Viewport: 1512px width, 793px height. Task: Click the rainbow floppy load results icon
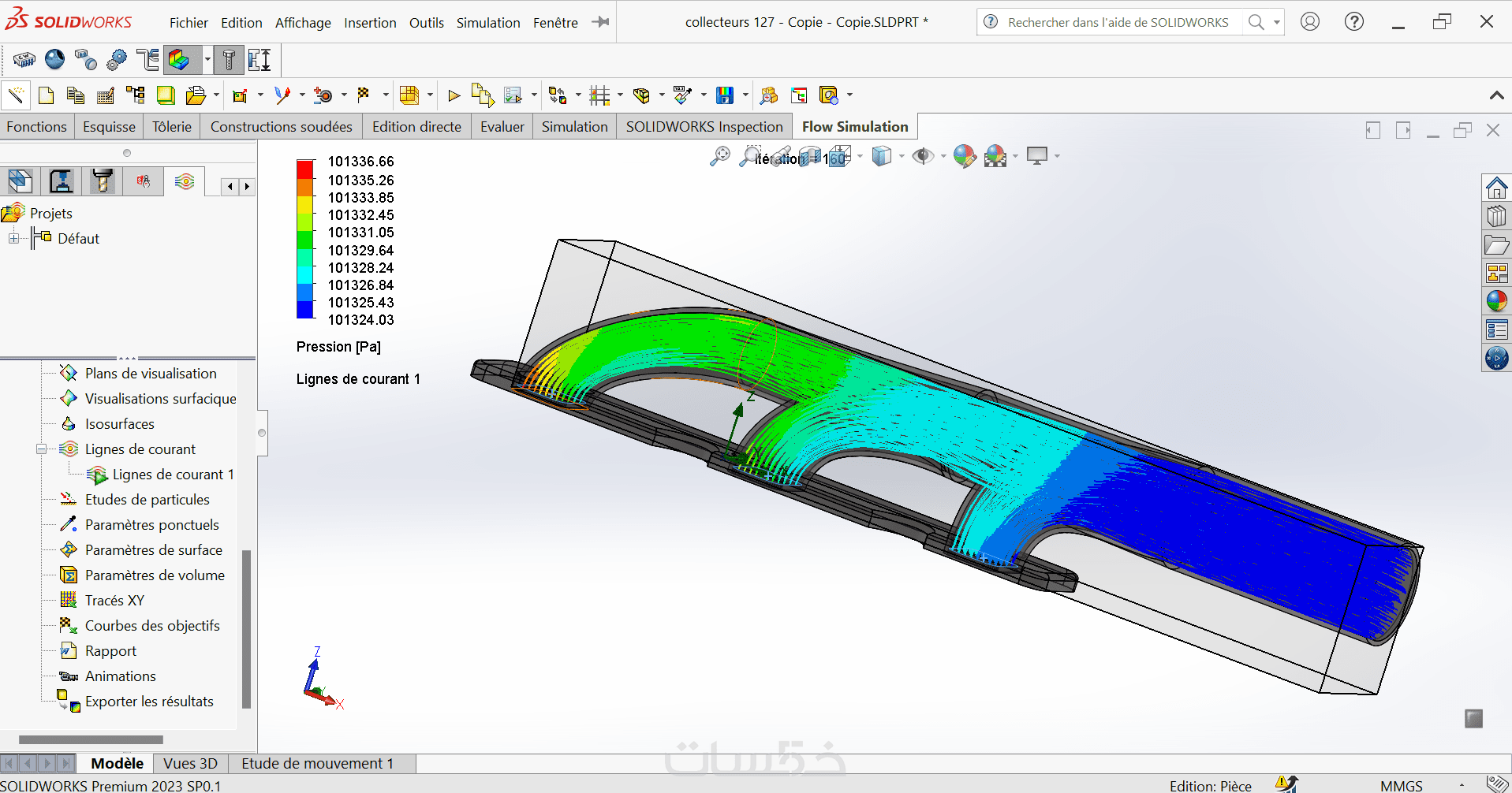pyautogui.click(x=725, y=95)
